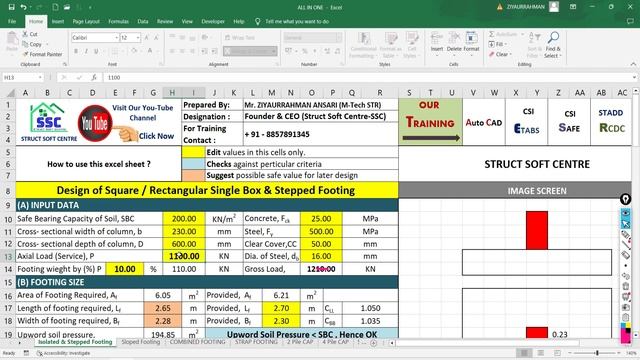Switch to the Sloped Footing sheet tab

click(x=141, y=342)
